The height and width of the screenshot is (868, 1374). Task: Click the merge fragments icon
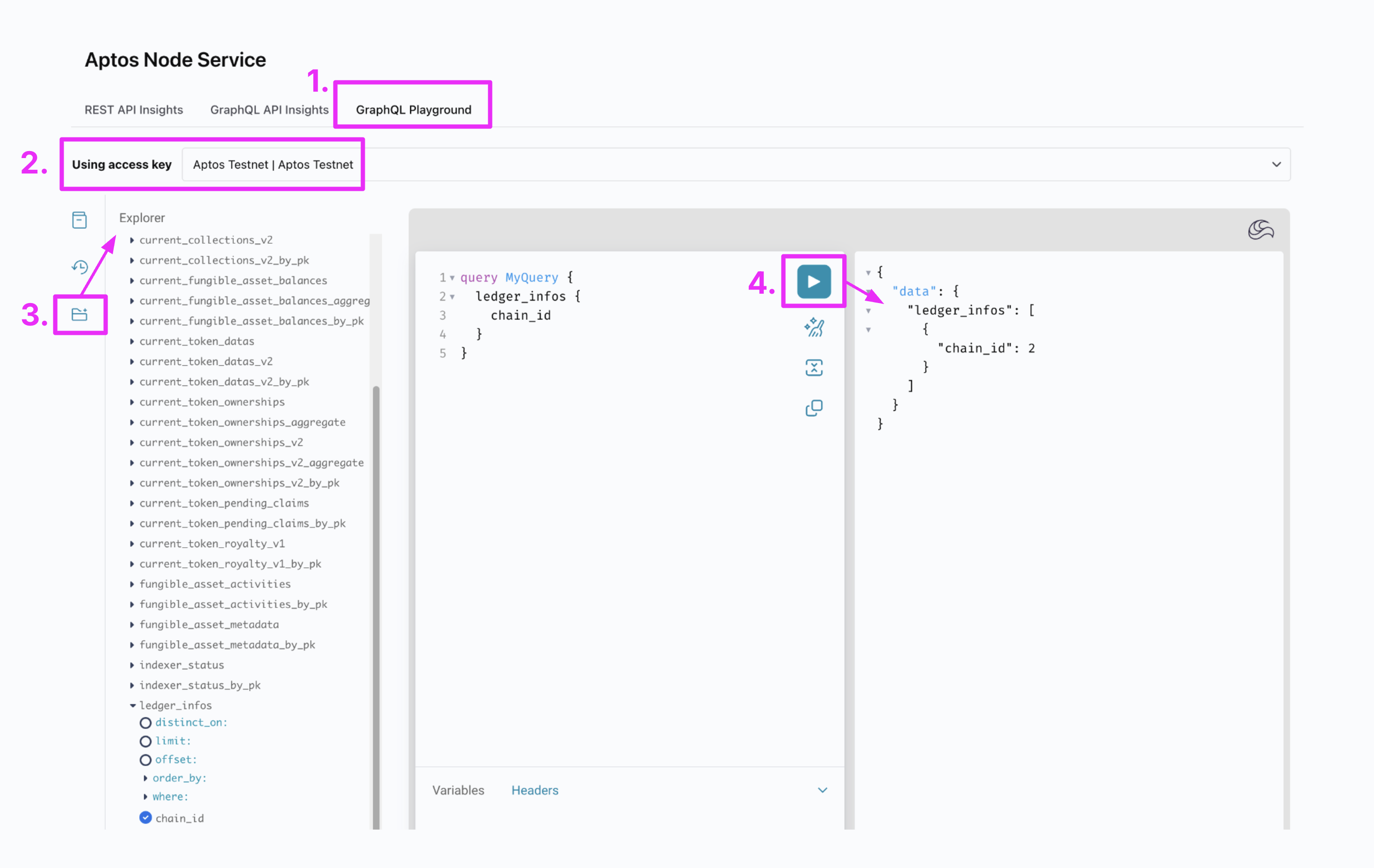[814, 368]
